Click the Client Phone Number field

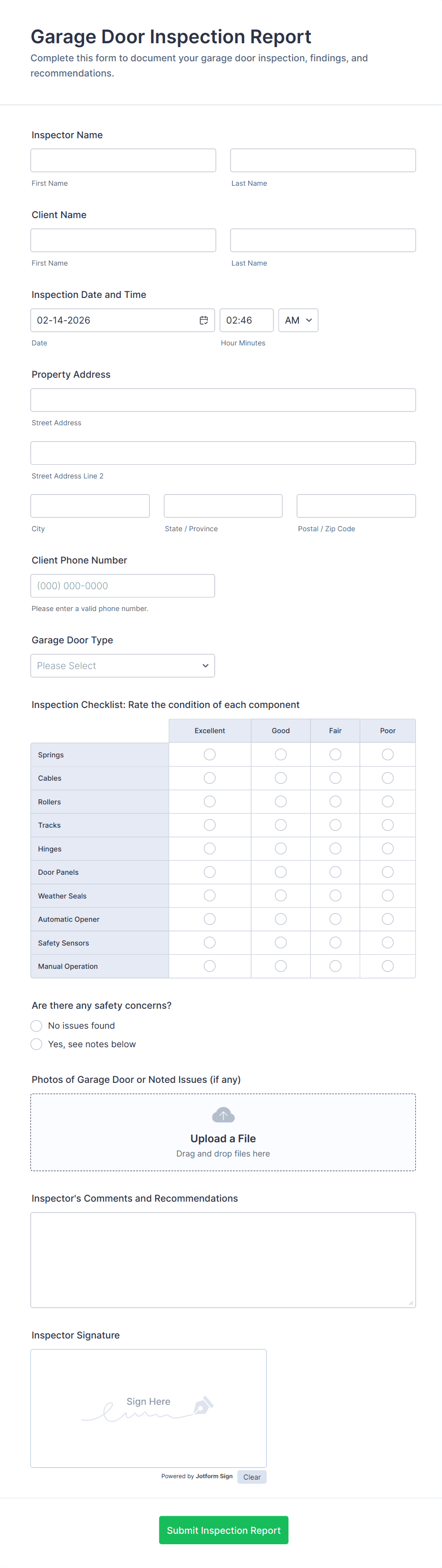click(122, 585)
